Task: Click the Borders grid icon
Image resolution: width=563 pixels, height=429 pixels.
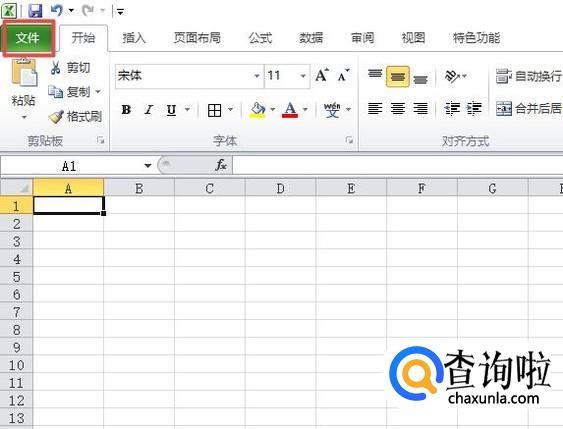Action: [214, 110]
